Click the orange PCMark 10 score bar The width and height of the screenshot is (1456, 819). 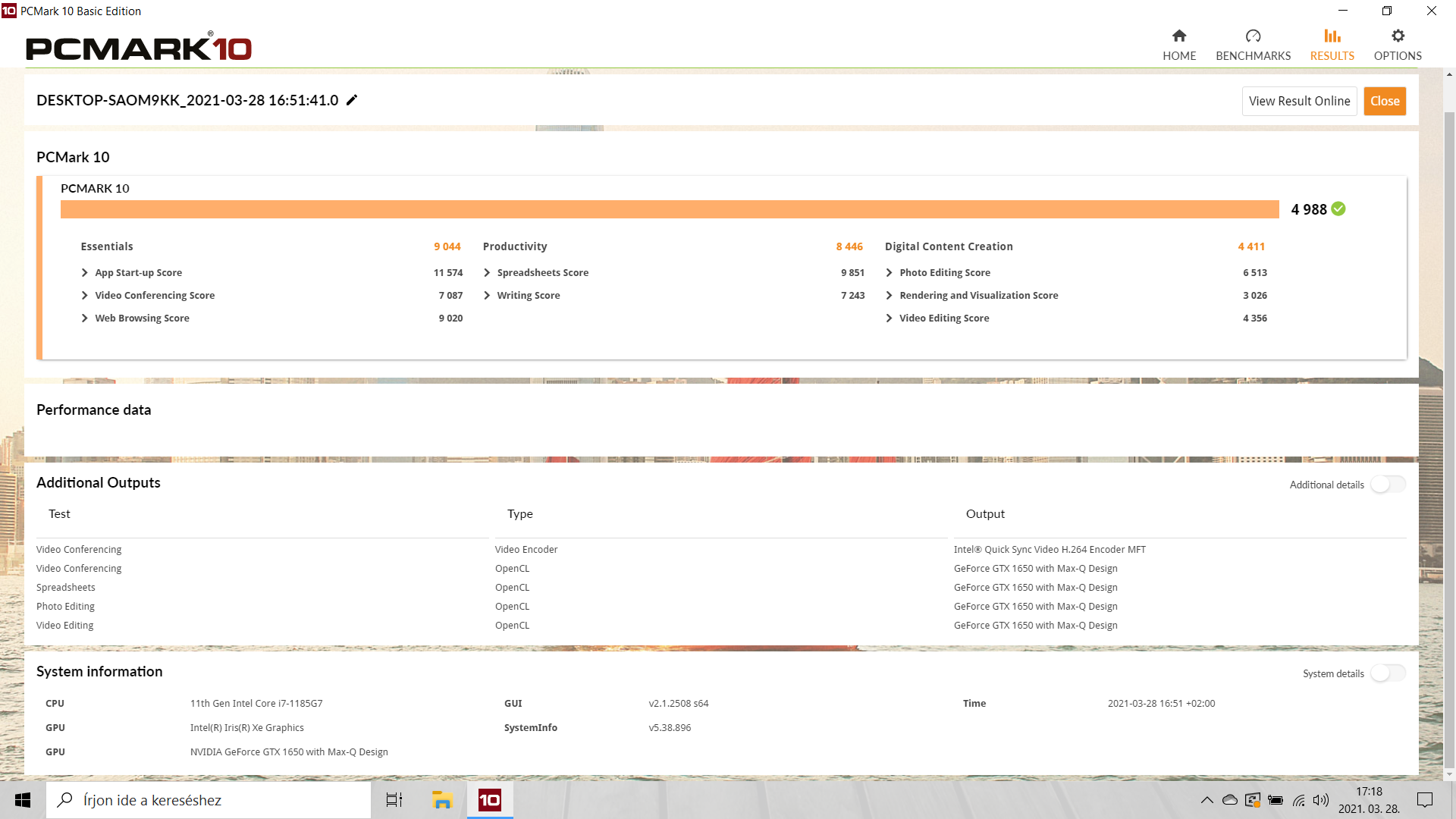point(669,209)
